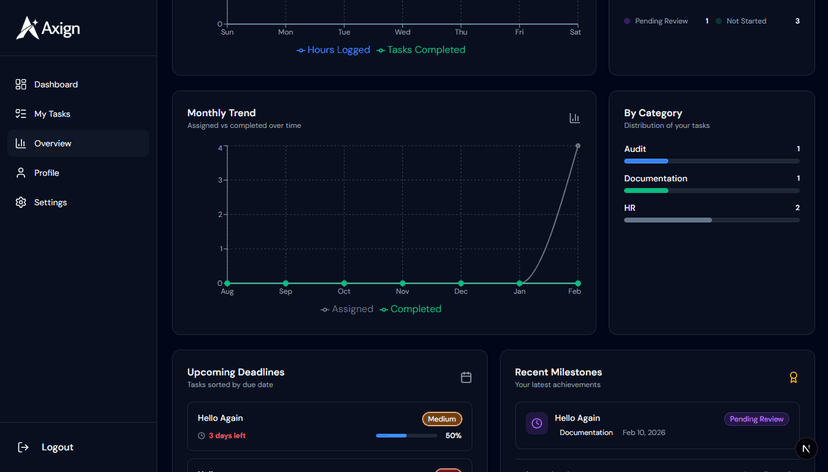Click the Axign logo icon
This screenshot has height=472, width=828.
tap(27, 28)
